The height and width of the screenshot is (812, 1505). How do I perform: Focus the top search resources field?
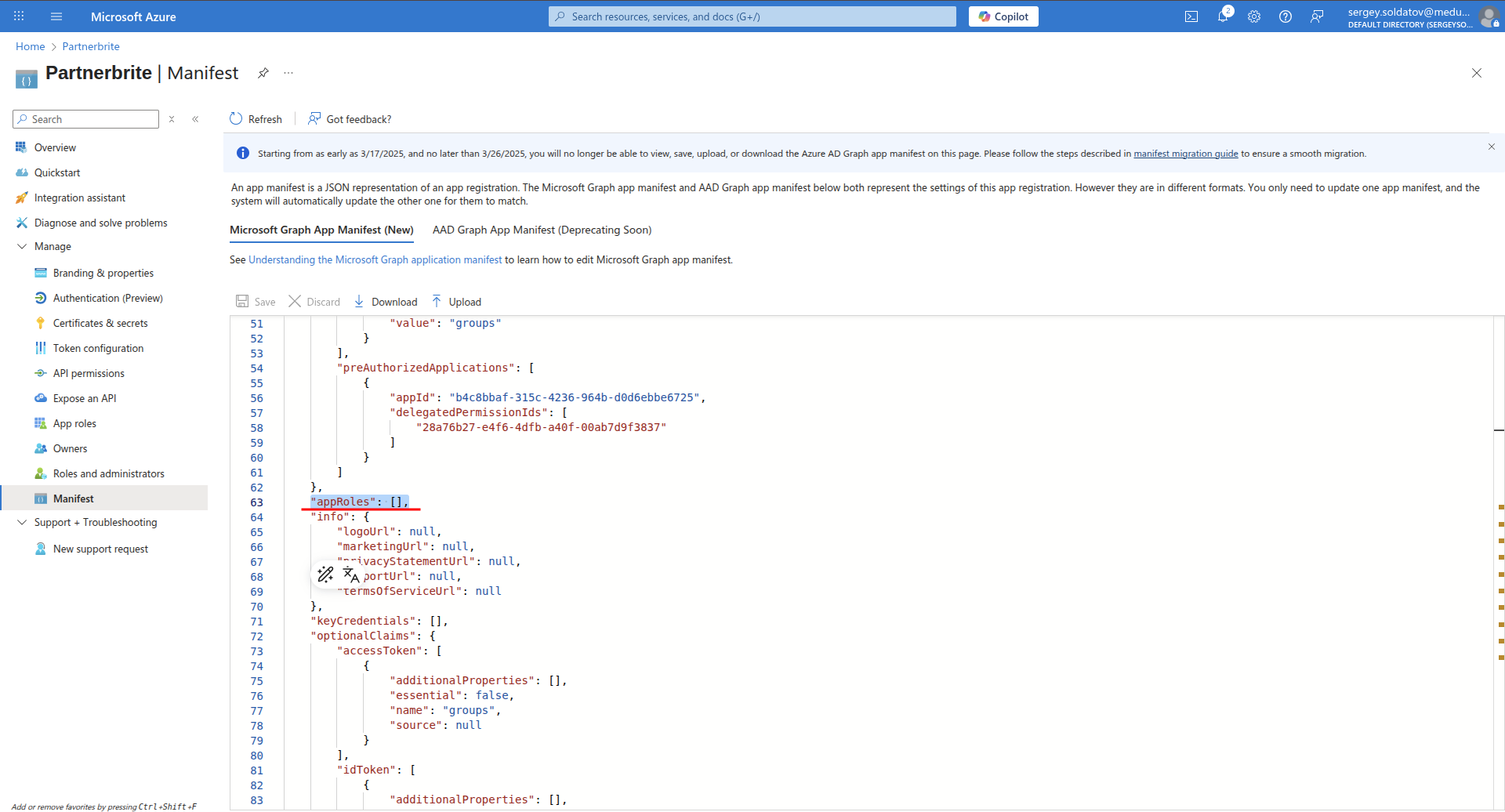752,16
